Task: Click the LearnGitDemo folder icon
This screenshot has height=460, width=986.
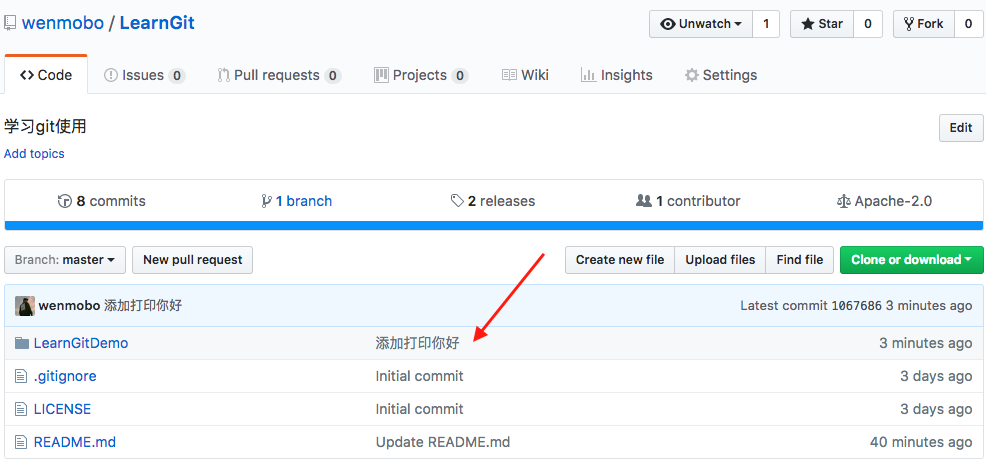Action: [x=22, y=343]
